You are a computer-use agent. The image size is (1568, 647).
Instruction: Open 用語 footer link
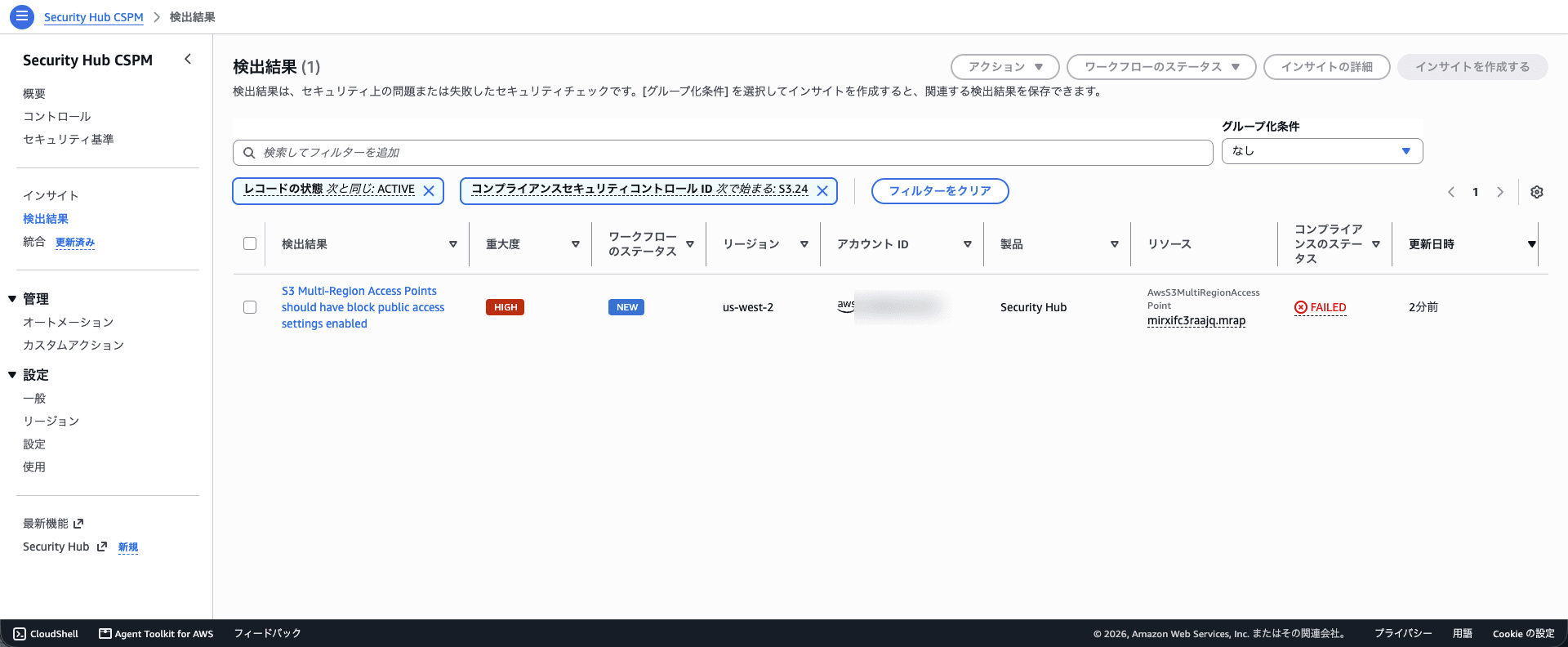click(x=1463, y=633)
